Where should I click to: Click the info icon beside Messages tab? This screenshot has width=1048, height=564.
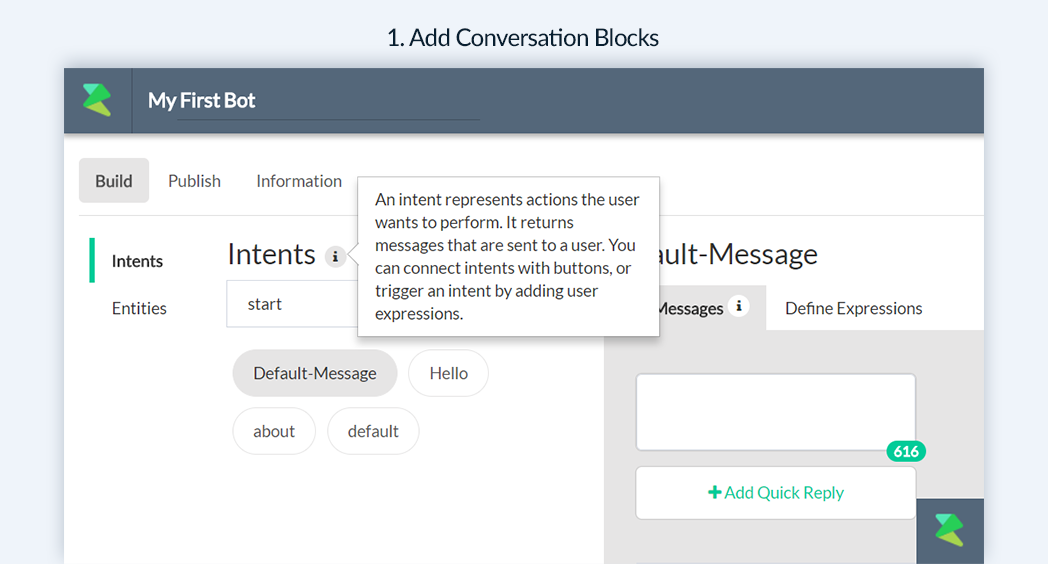pos(739,306)
